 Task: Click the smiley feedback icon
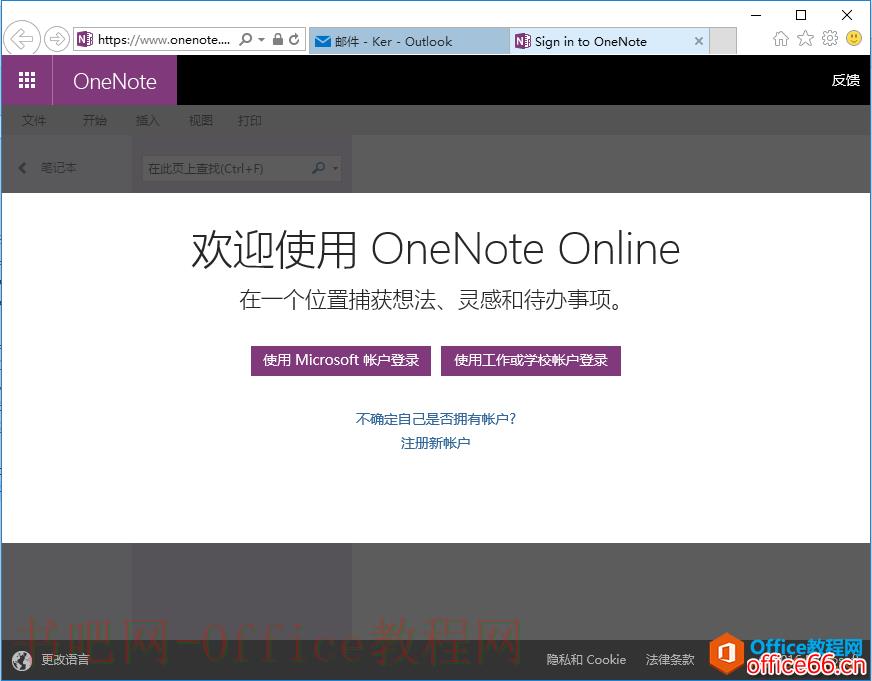(854, 38)
